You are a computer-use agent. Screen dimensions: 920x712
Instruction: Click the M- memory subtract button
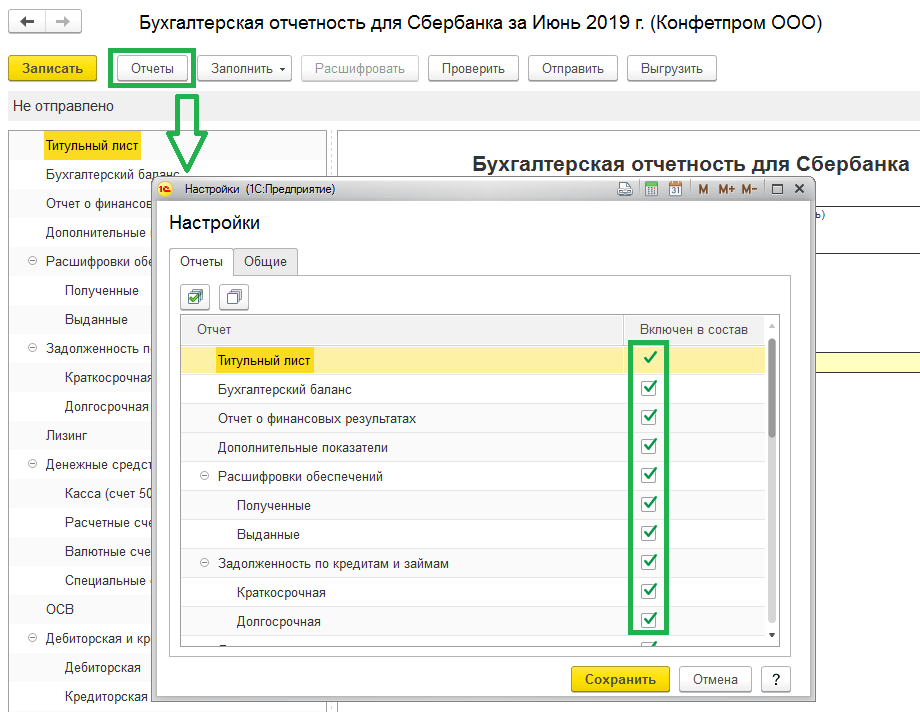pos(752,189)
